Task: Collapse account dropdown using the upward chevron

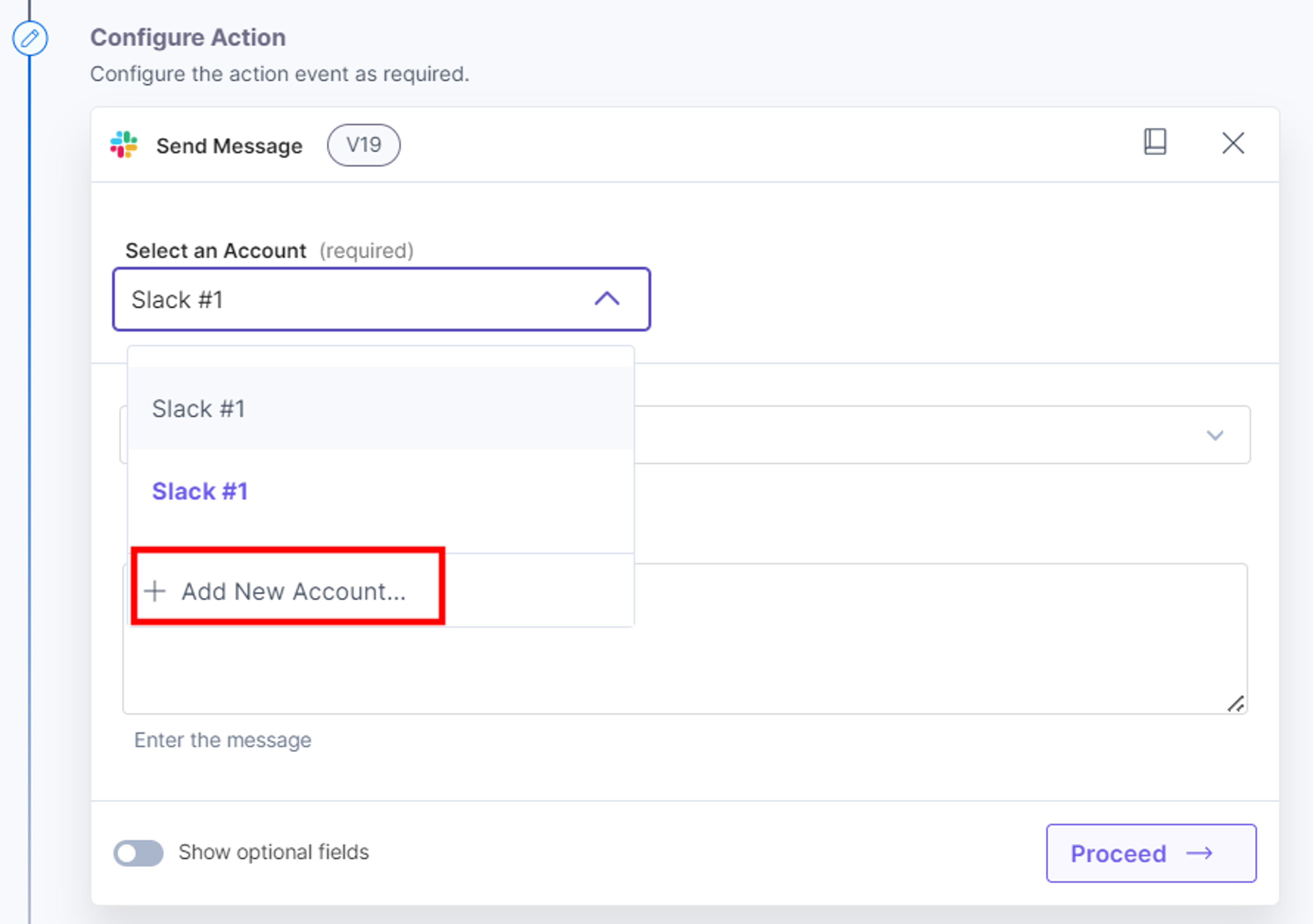Action: click(607, 299)
